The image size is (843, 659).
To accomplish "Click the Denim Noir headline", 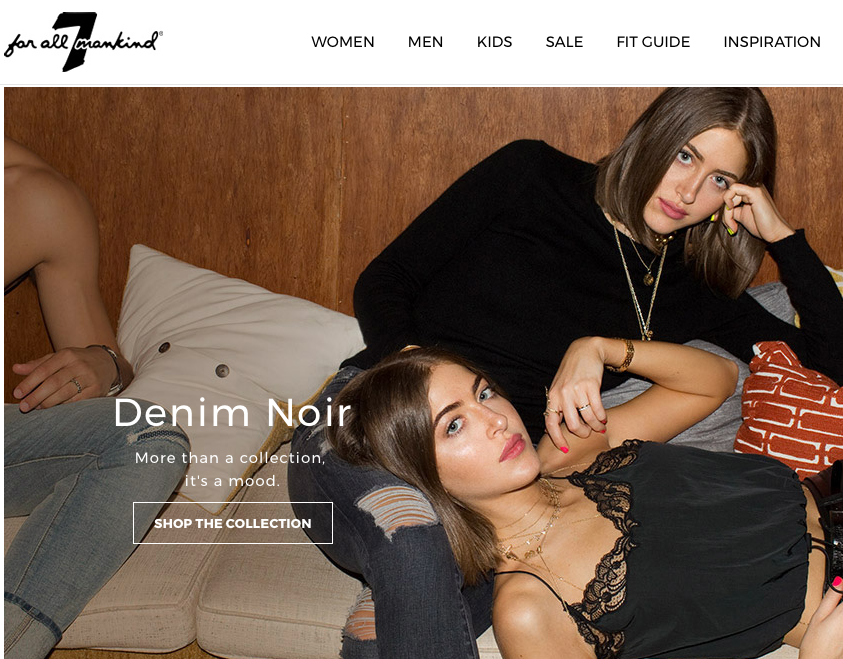I will [232, 413].
